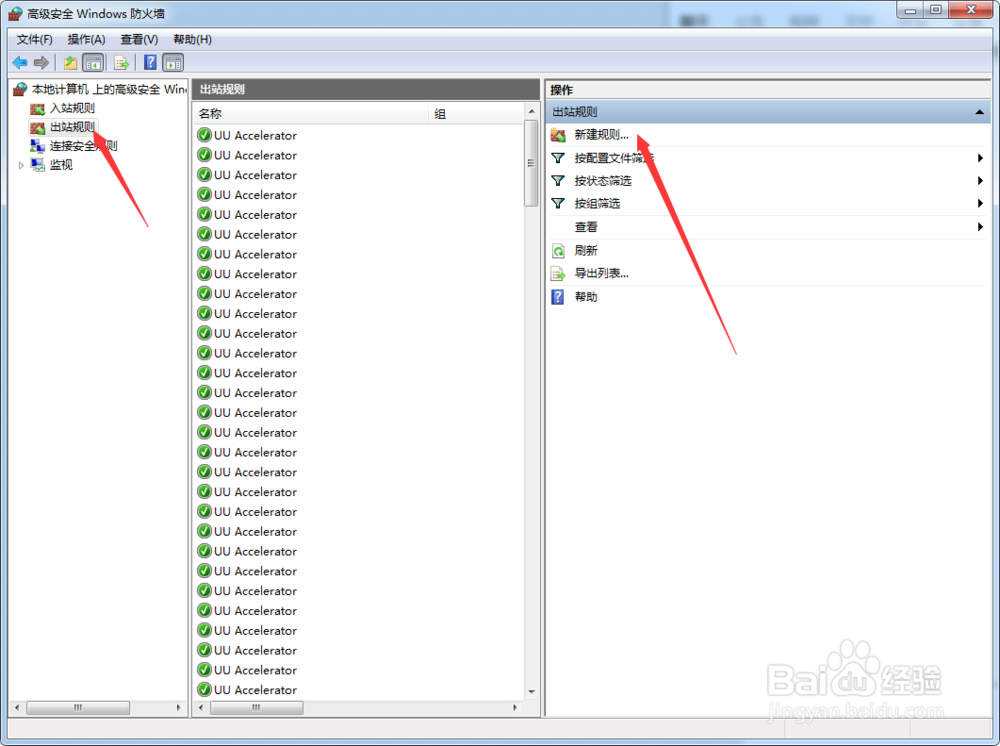Viewport: 1000px width, 746px height.
Task: Click 导出列表... in actions pane
Action: tap(601, 273)
